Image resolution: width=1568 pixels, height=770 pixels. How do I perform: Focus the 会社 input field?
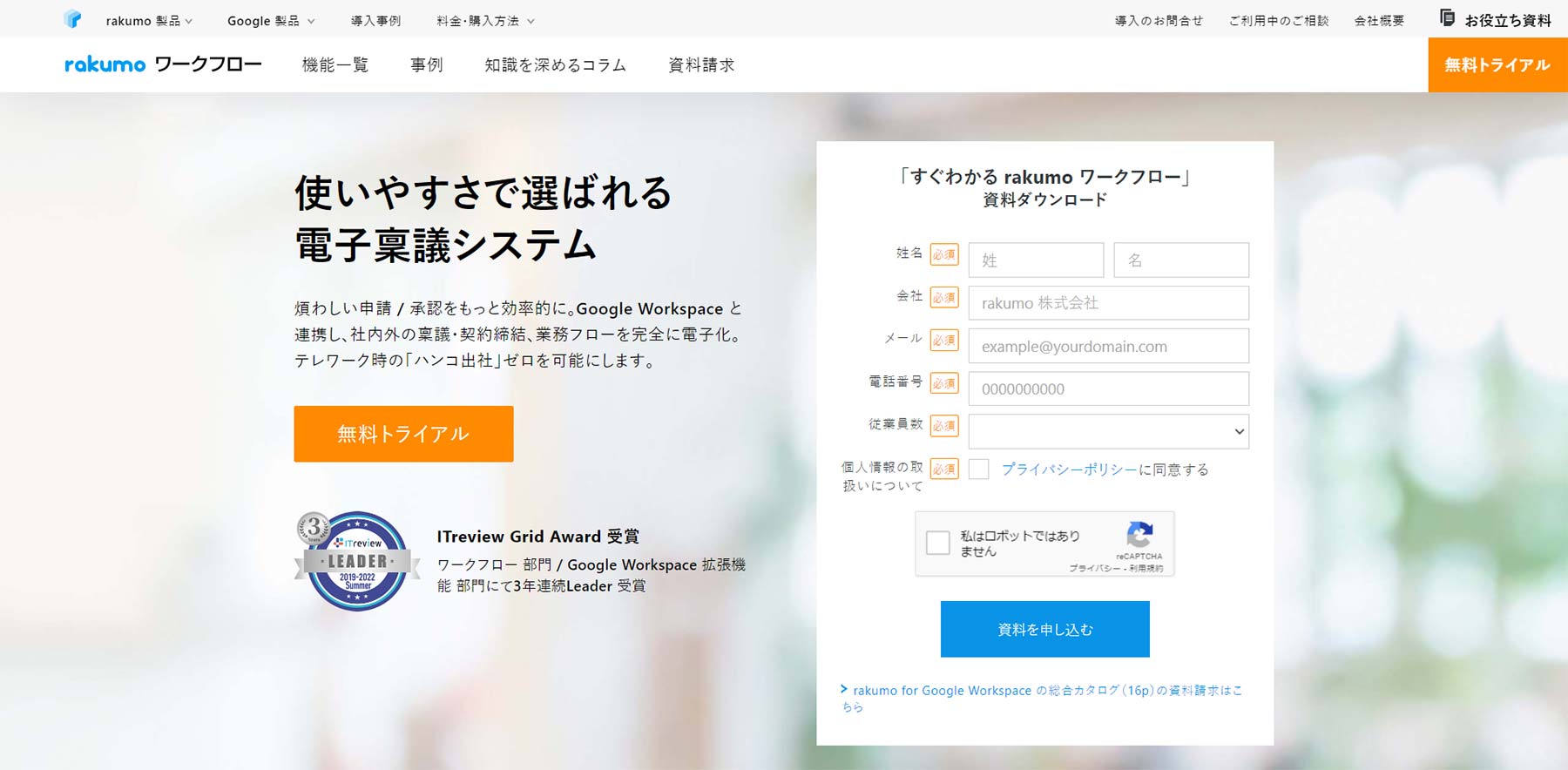click(1108, 303)
